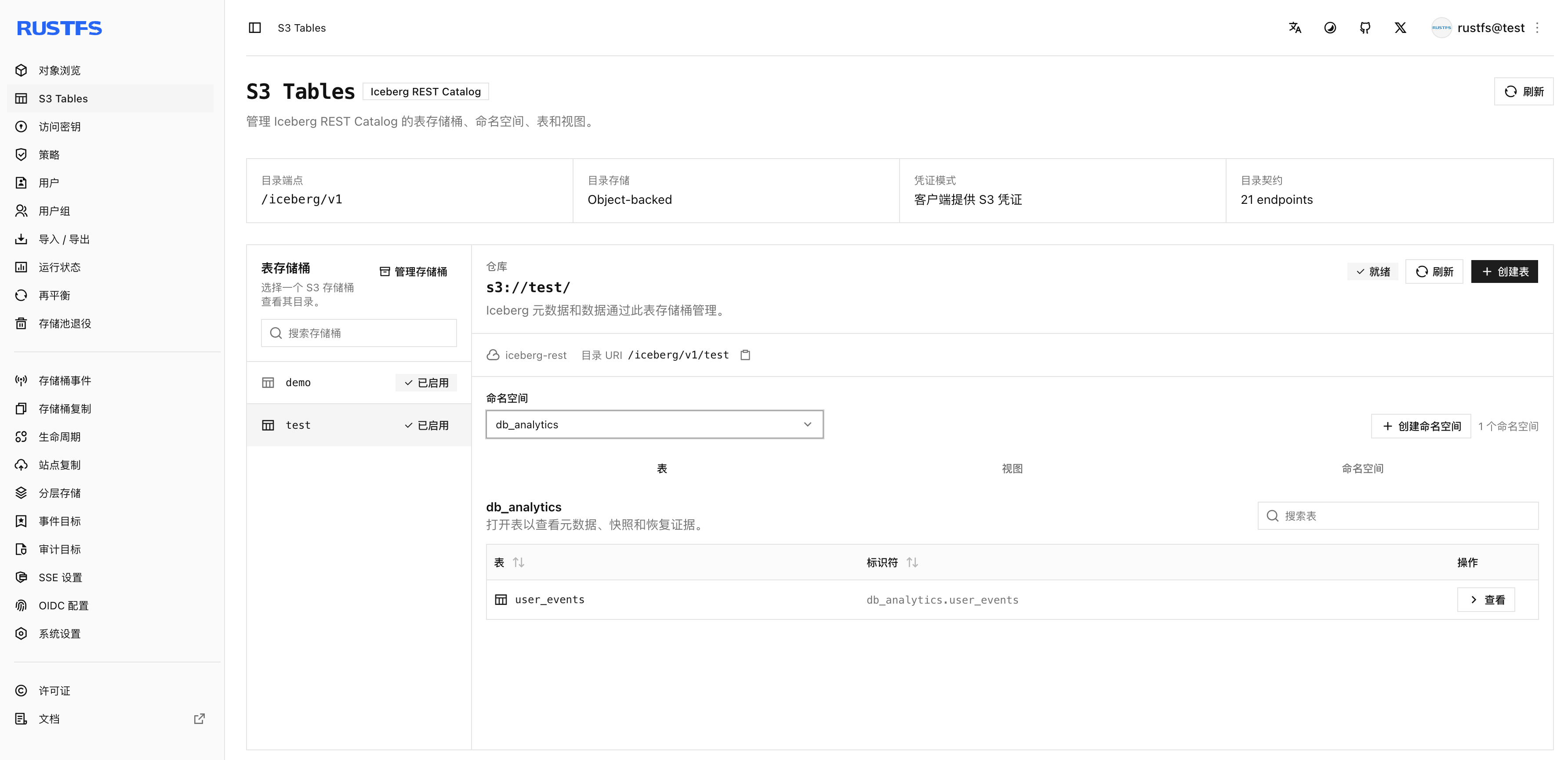1568x760 pixels.
Task: Click the 许可证 copyright icon
Action: tap(21, 691)
